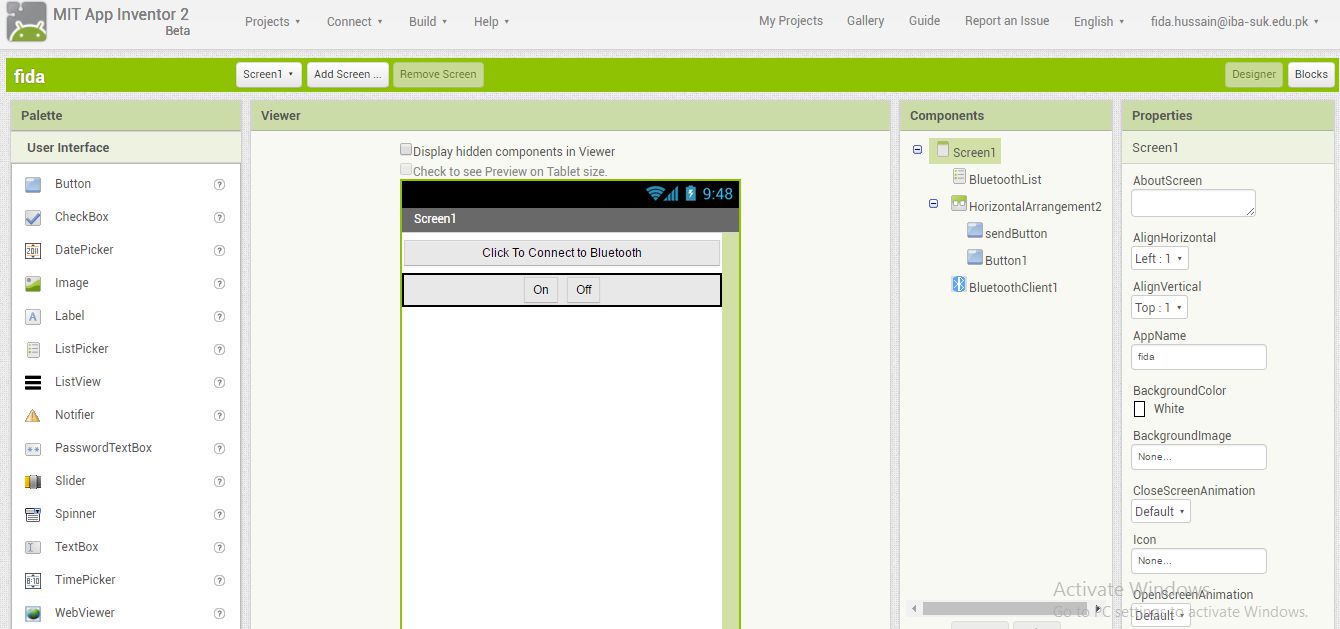Open help icon next to Label component
This screenshot has width=1340, height=629.
pos(219,316)
